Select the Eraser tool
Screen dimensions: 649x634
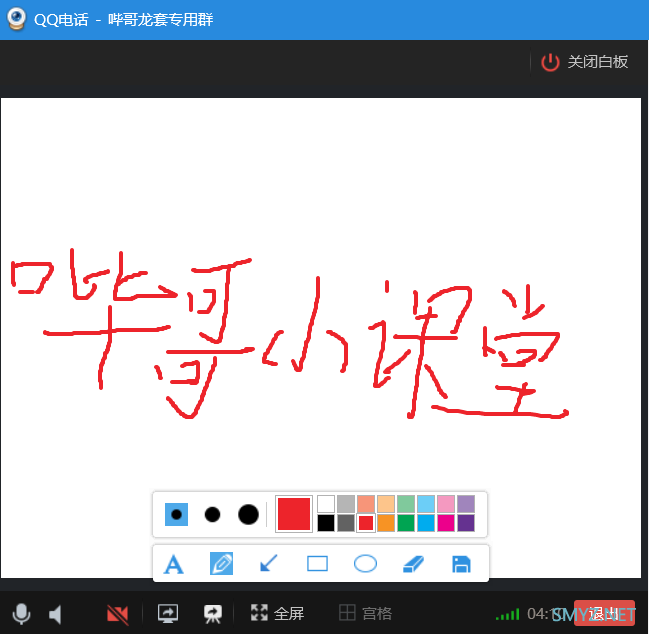point(414,564)
